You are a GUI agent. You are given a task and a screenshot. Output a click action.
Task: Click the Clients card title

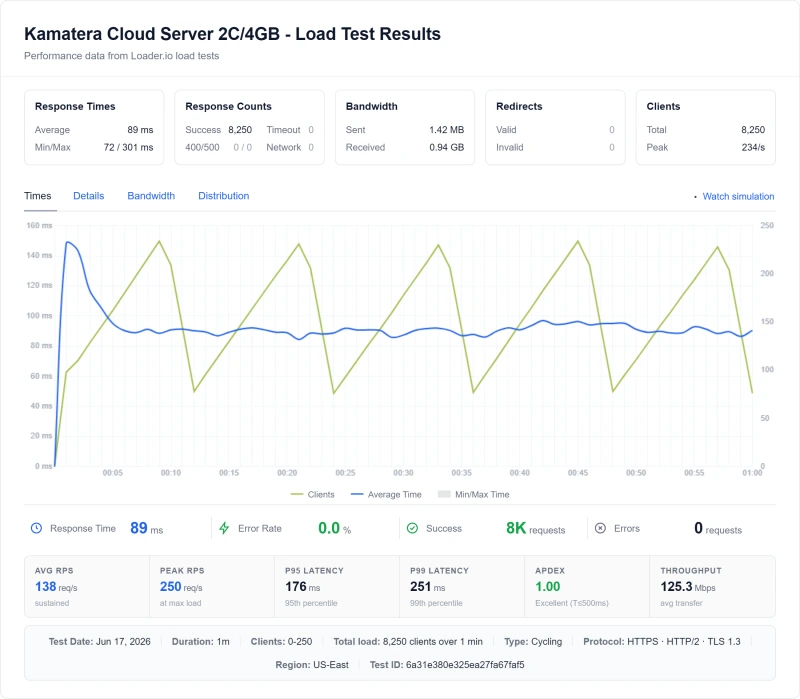(x=663, y=106)
